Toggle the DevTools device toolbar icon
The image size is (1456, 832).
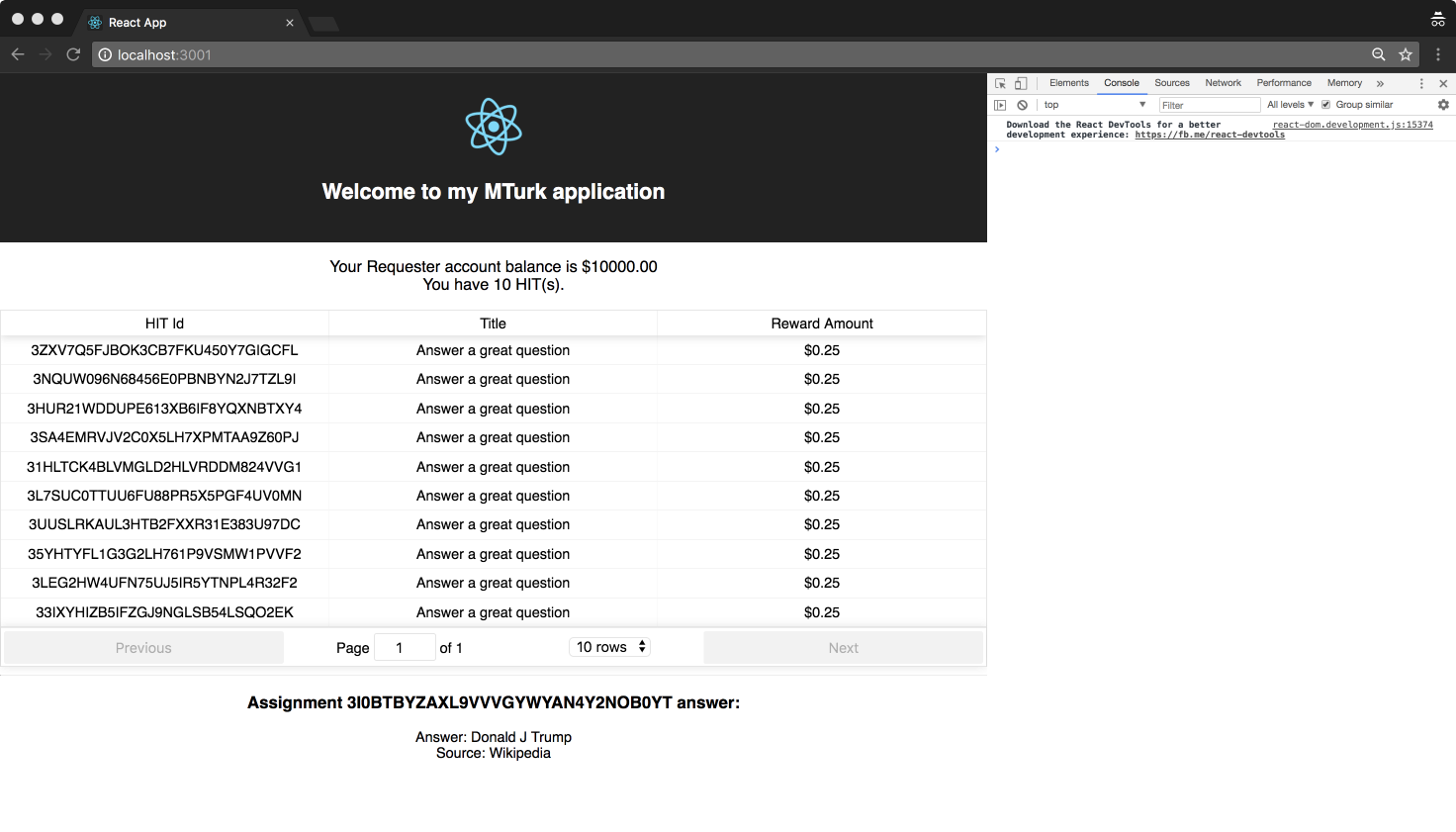[1021, 83]
